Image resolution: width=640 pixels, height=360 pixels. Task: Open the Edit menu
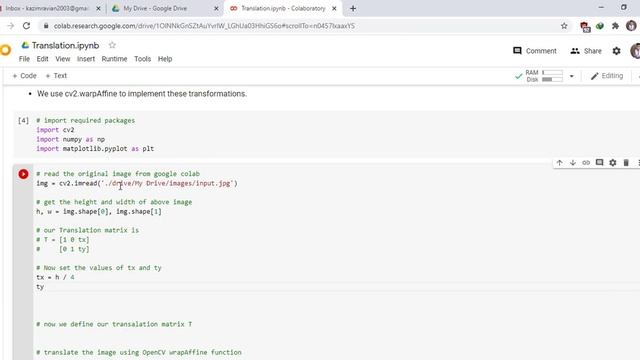pos(42,59)
